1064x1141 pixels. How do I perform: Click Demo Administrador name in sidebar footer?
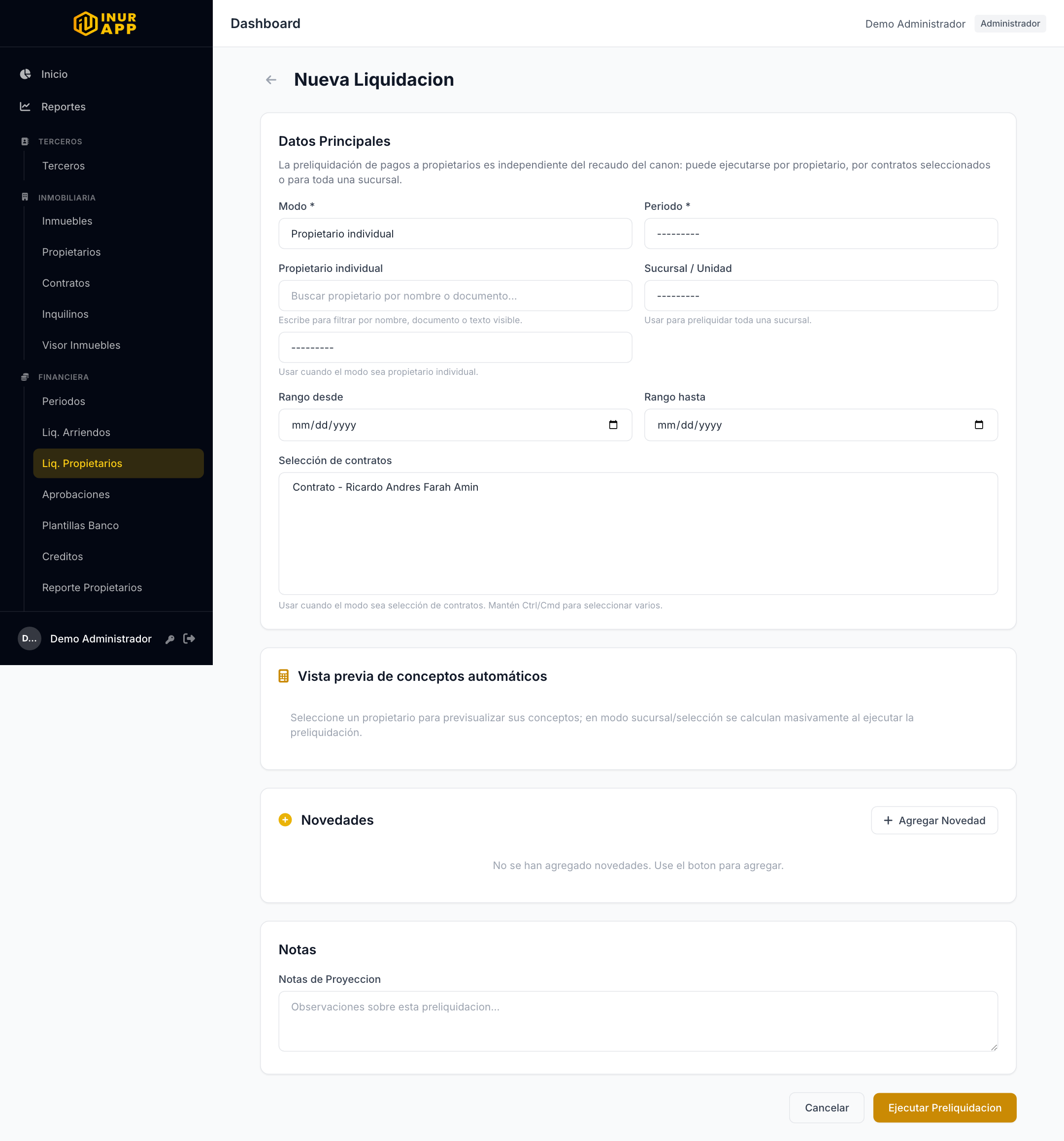pyautogui.click(x=101, y=639)
